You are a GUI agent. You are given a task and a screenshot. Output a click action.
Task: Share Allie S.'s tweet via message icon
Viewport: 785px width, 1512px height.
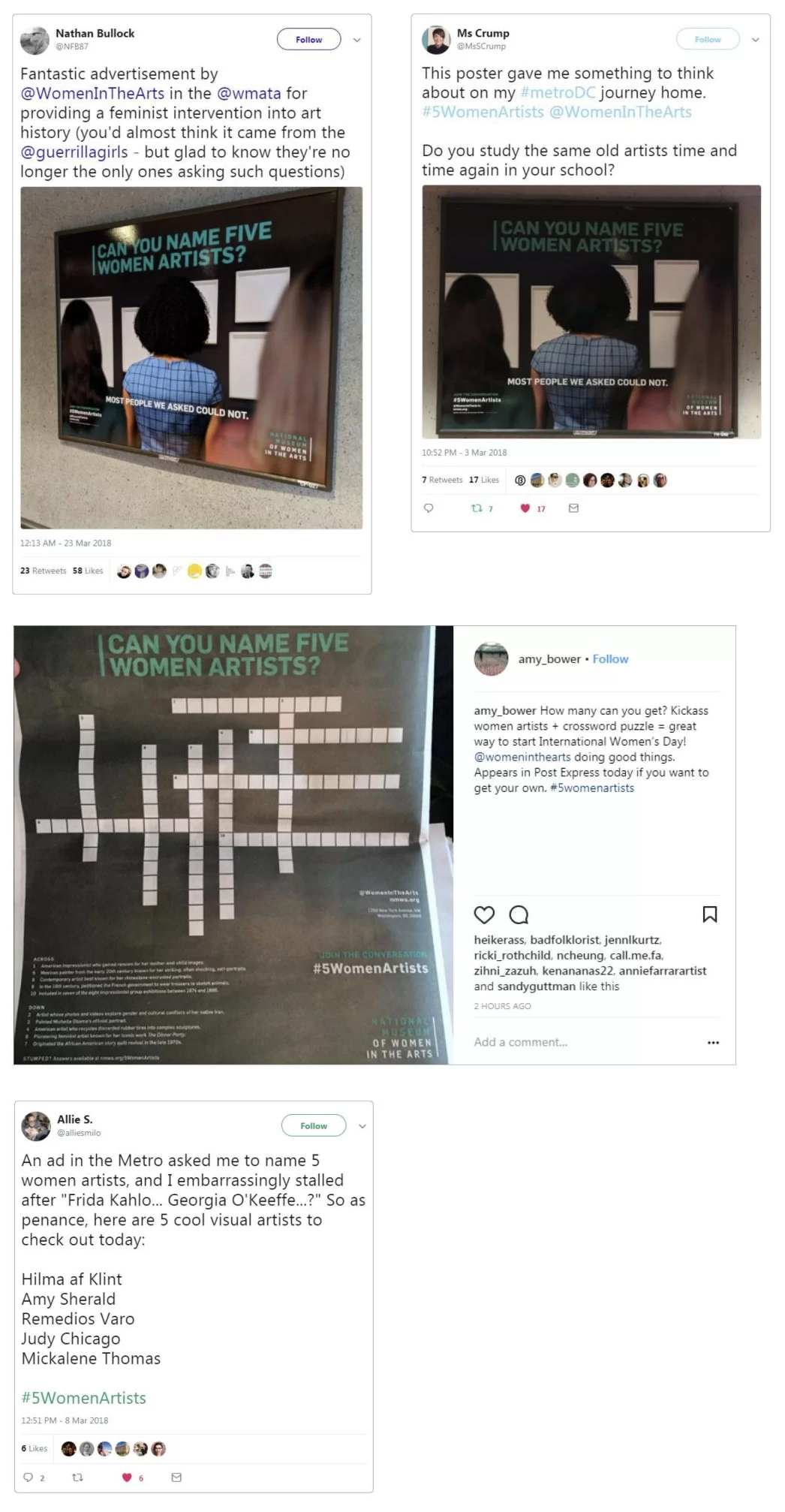pos(176,1477)
